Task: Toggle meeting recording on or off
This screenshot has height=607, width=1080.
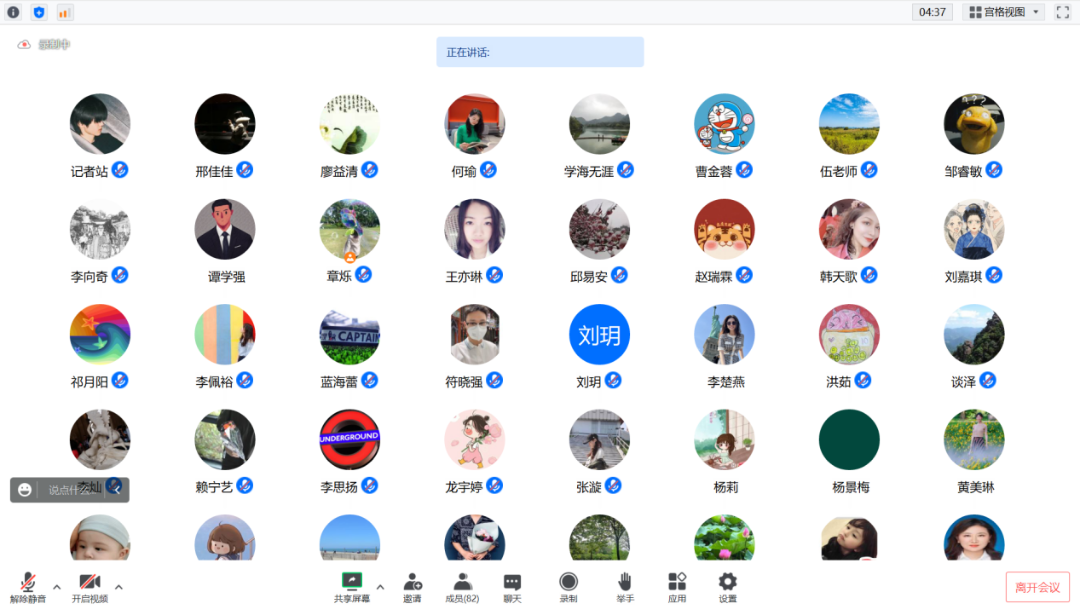Action: coord(568,582)
